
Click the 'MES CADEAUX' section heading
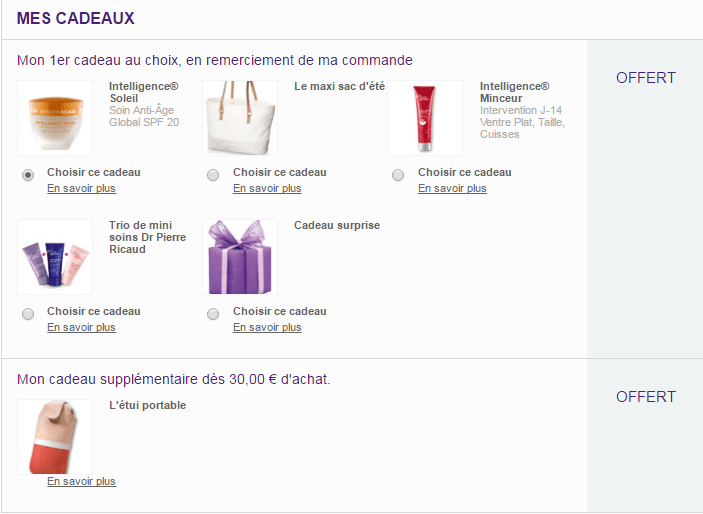click(x=76, y=18)
